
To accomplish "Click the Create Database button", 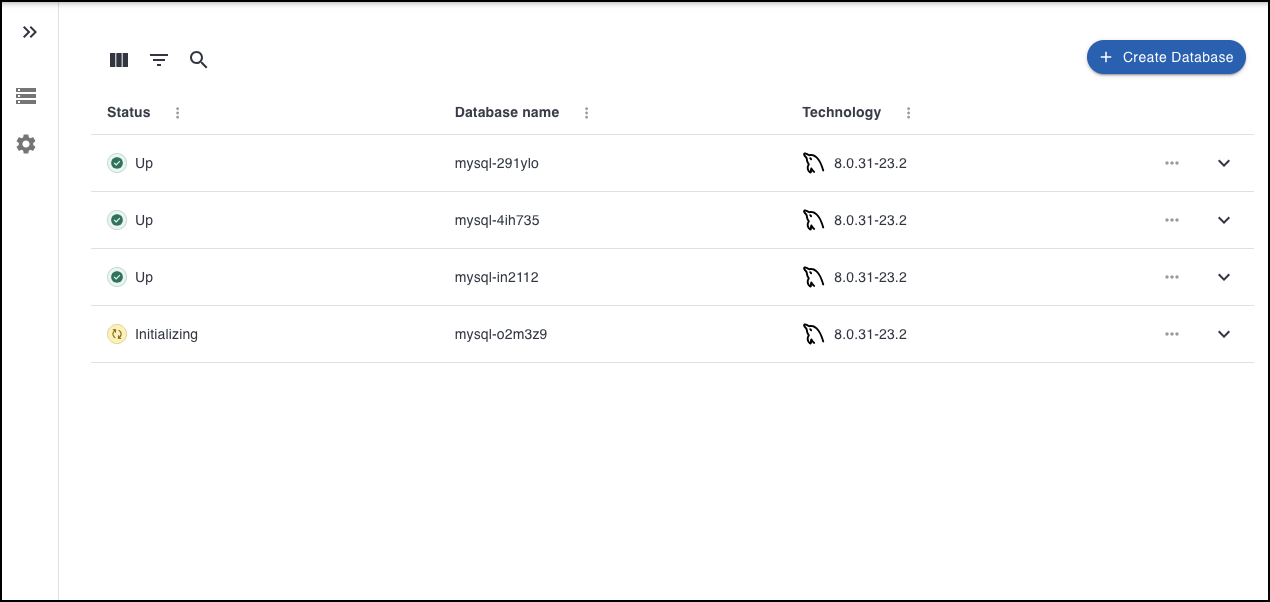I will pyautogui.click(x=1166, y=57).
